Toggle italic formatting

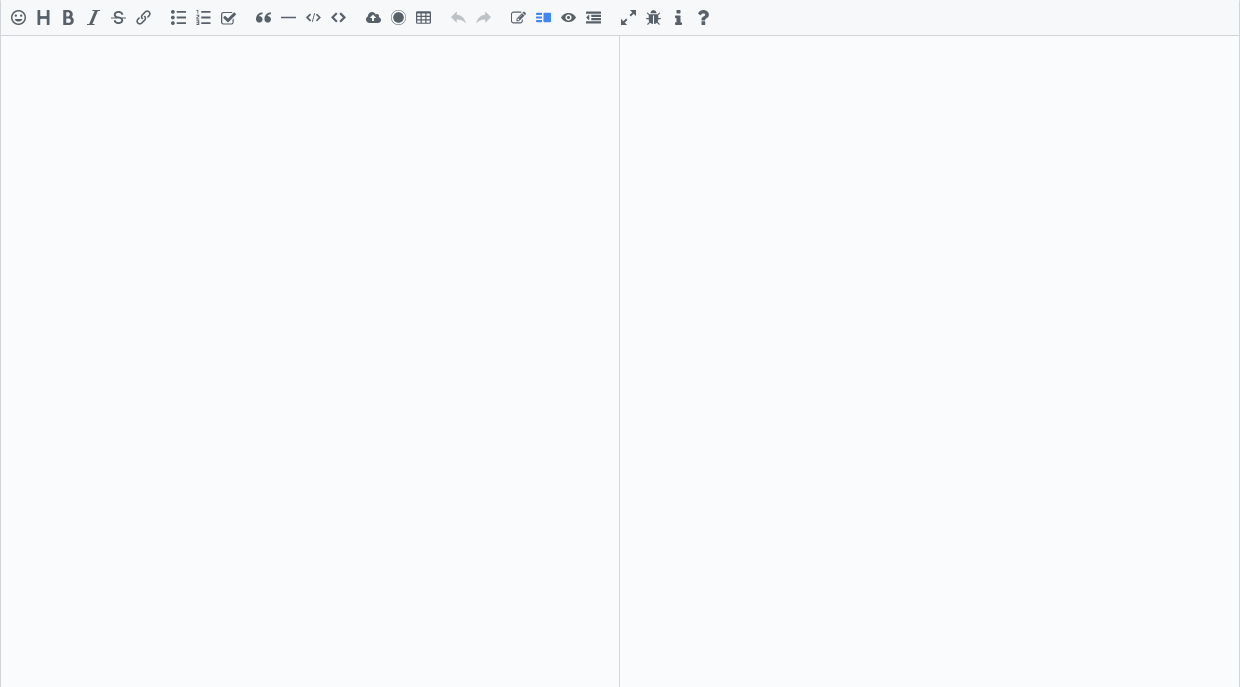point(93,17)
